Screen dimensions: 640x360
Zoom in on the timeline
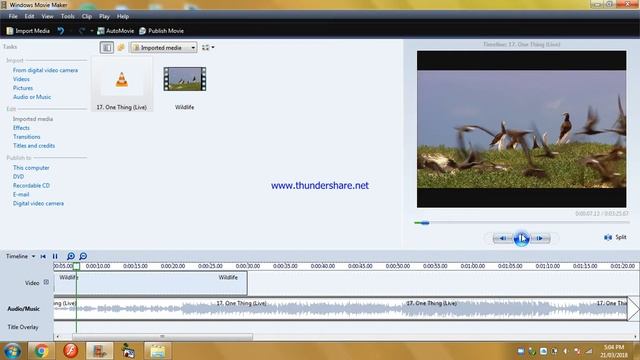(x=71, y=256)
